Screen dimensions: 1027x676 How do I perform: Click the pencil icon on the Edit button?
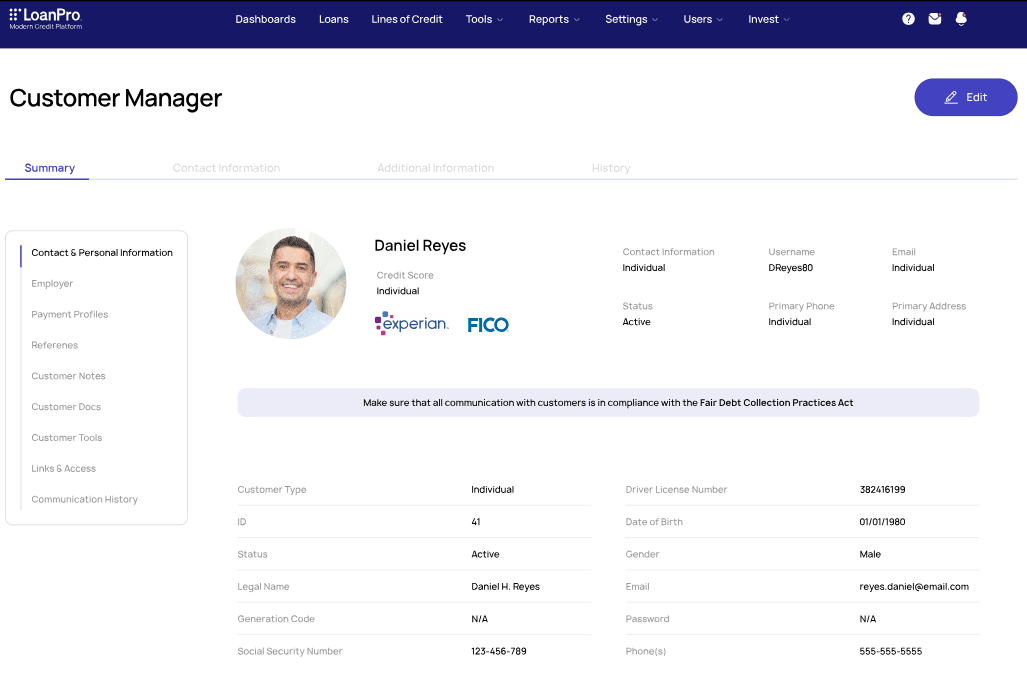coord(950,96)
